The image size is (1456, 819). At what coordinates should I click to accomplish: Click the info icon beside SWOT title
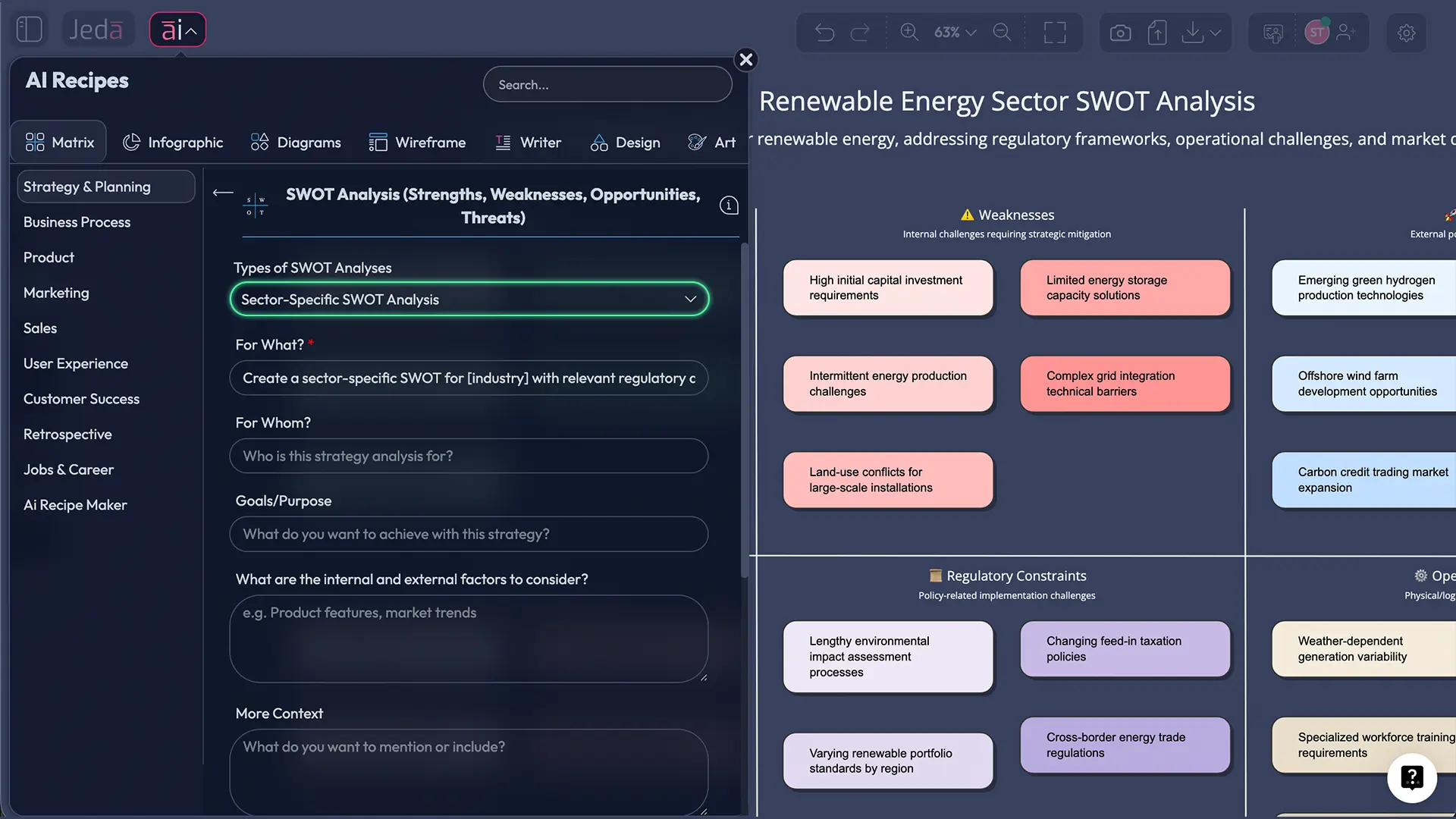[x=729, y=206]
